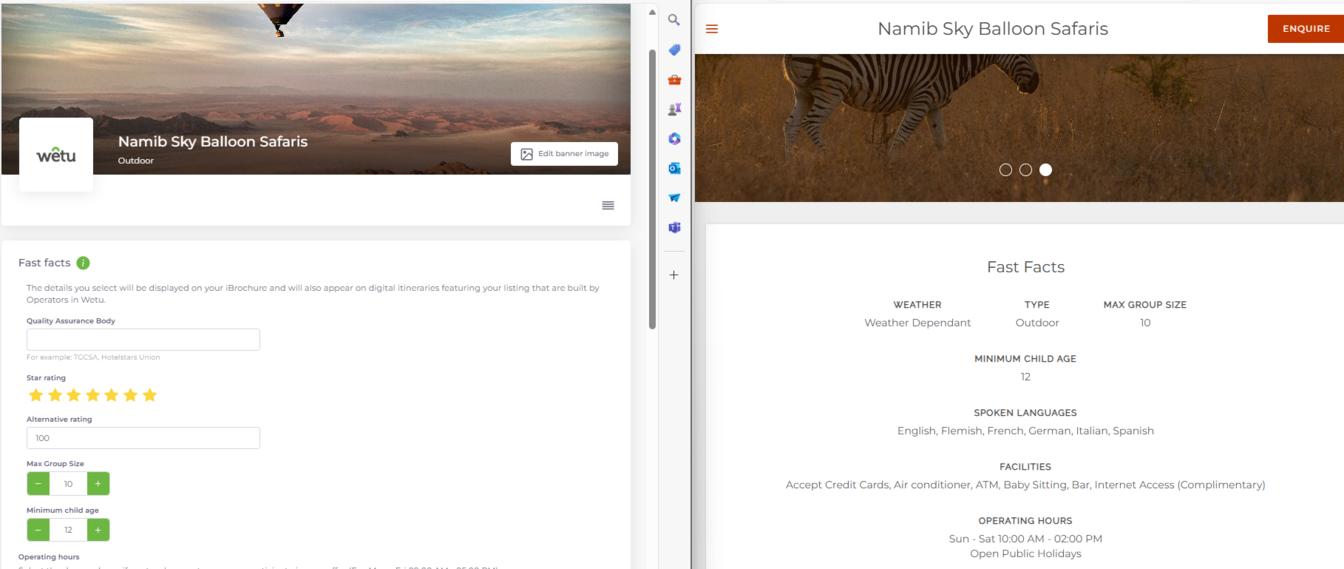Open the red toolbox sidebar icon
Viewport: 1344px width, 569px height.
tap(674, 80)
